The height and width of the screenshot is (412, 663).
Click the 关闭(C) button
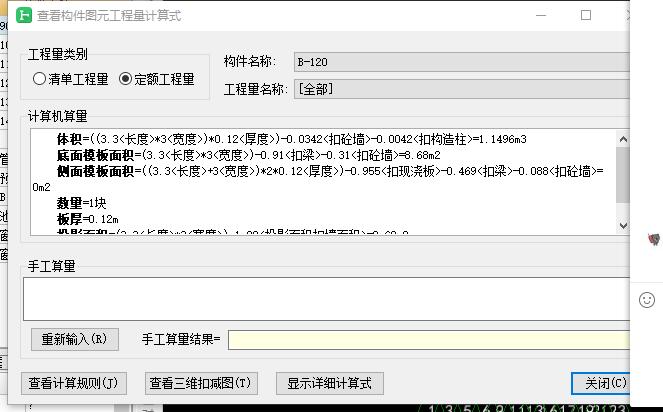tap(600, 383)
